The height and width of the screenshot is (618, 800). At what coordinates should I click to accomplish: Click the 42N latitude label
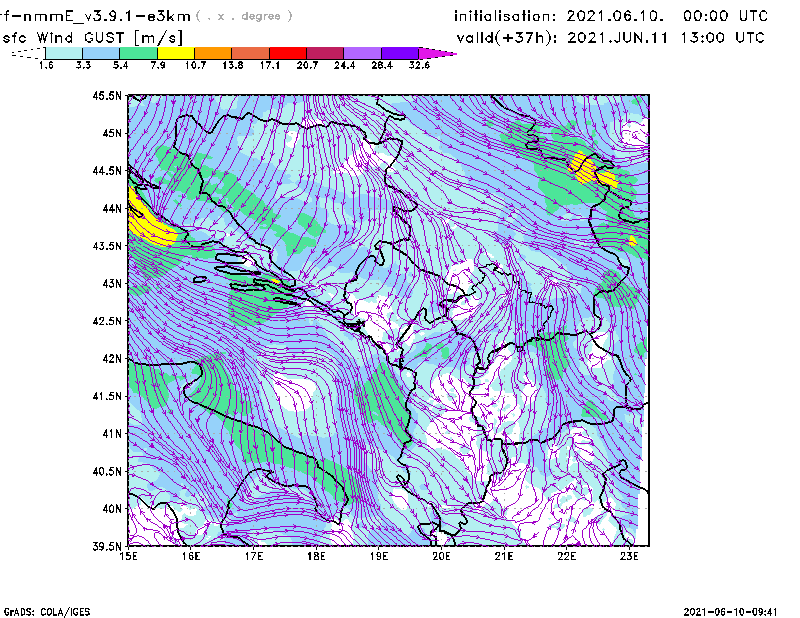pyautogui.click(x=112, y=359)
